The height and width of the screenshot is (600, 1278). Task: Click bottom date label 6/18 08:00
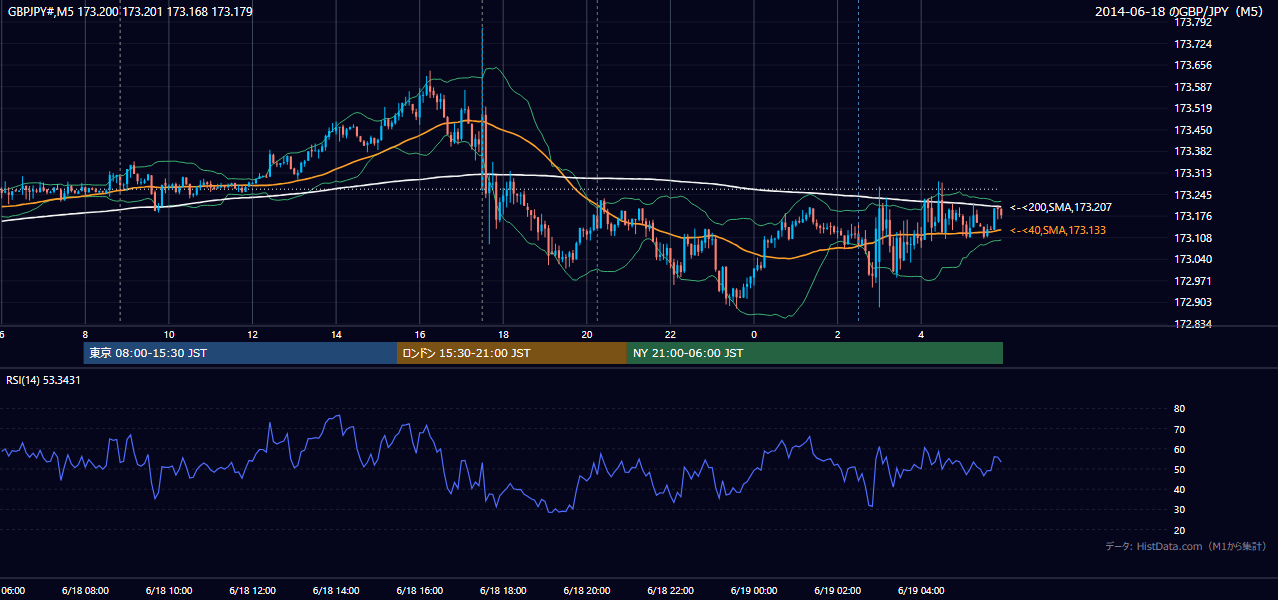tap(85, 591)
